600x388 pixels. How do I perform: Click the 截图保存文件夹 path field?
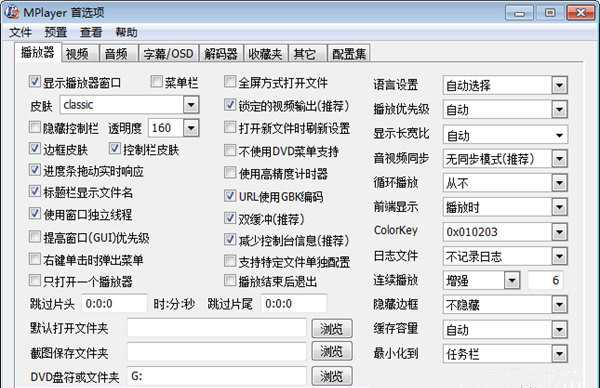pos(217,352)
